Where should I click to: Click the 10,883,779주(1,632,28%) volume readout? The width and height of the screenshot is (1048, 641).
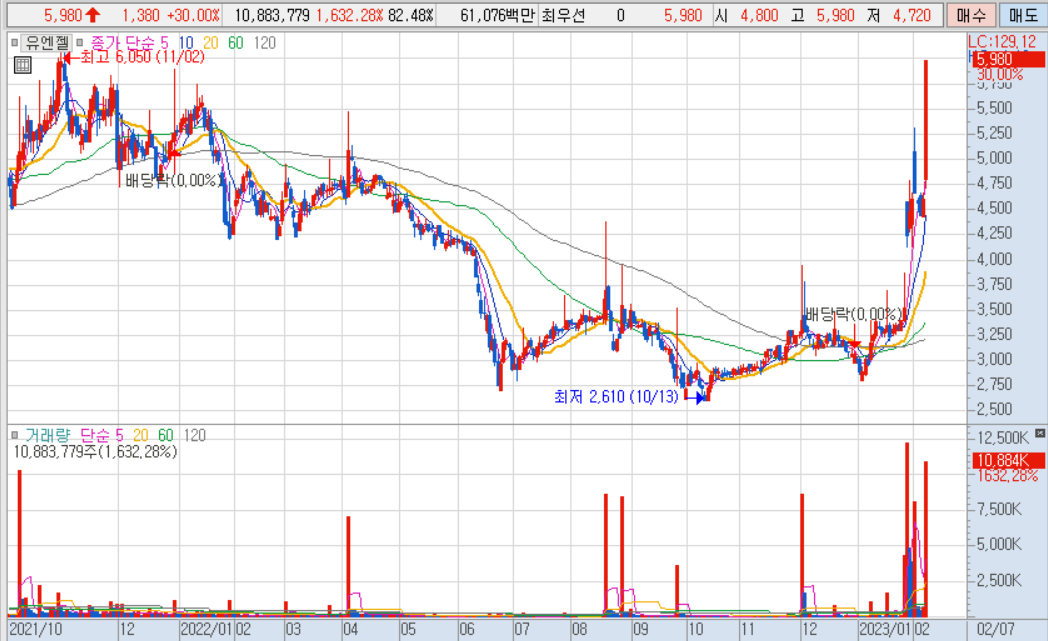tap(95, 452)
